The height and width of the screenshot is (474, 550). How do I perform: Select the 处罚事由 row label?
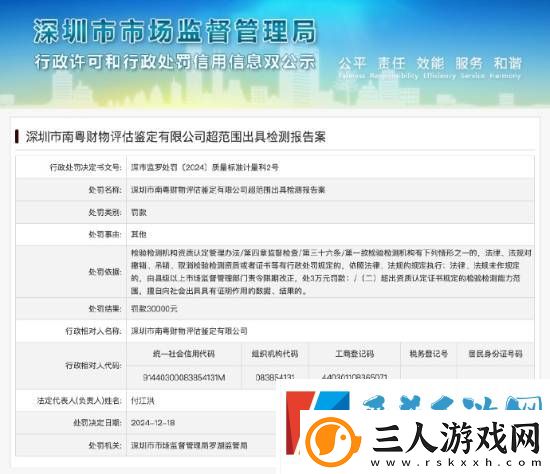point(105,234)
